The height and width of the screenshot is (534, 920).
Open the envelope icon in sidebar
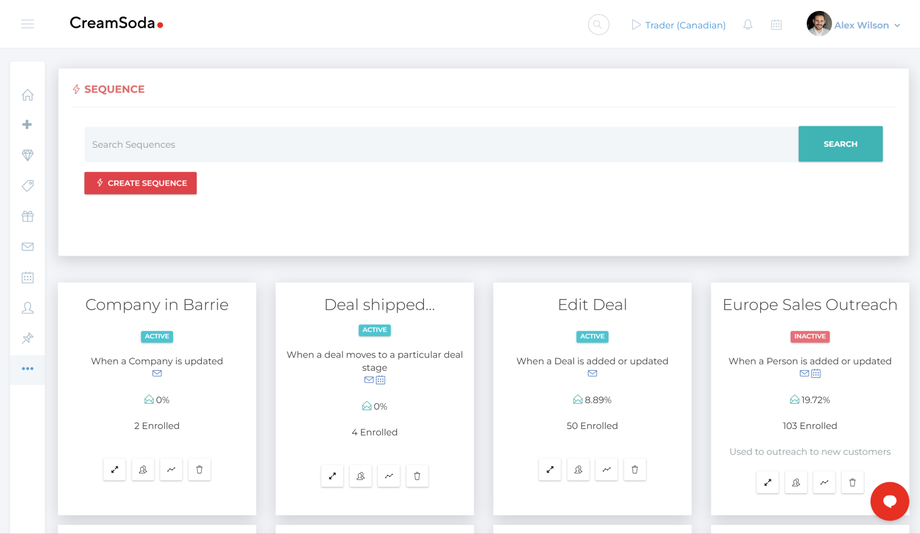tap(28, 247)
